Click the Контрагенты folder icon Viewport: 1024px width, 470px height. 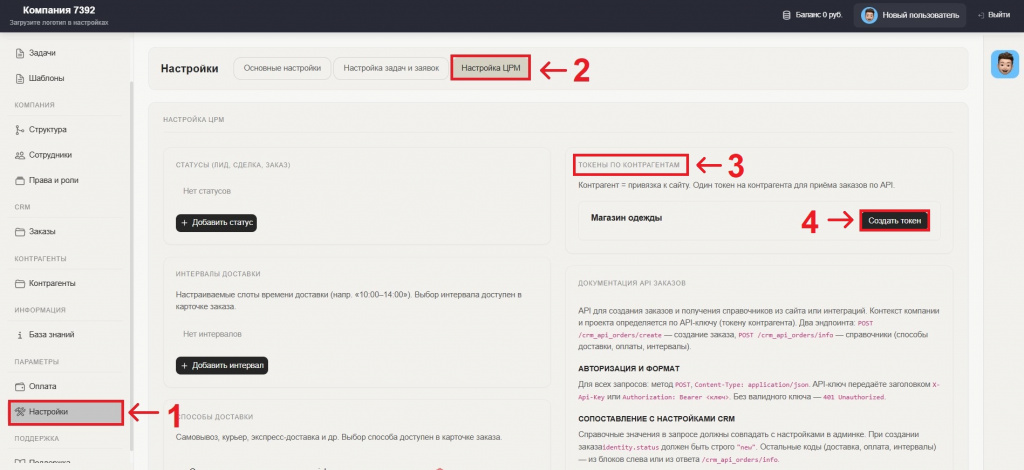(x=20, y=283)
